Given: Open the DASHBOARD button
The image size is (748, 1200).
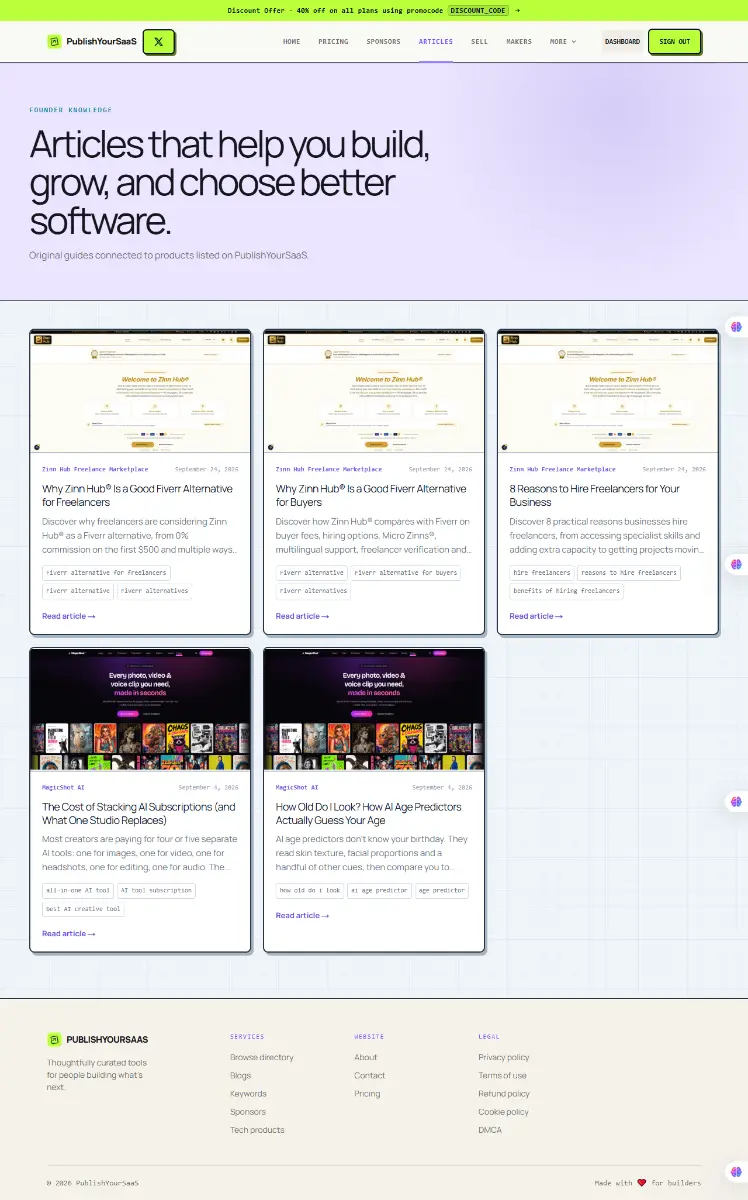Looking at the screenshot, I should (x=622, y=42).
